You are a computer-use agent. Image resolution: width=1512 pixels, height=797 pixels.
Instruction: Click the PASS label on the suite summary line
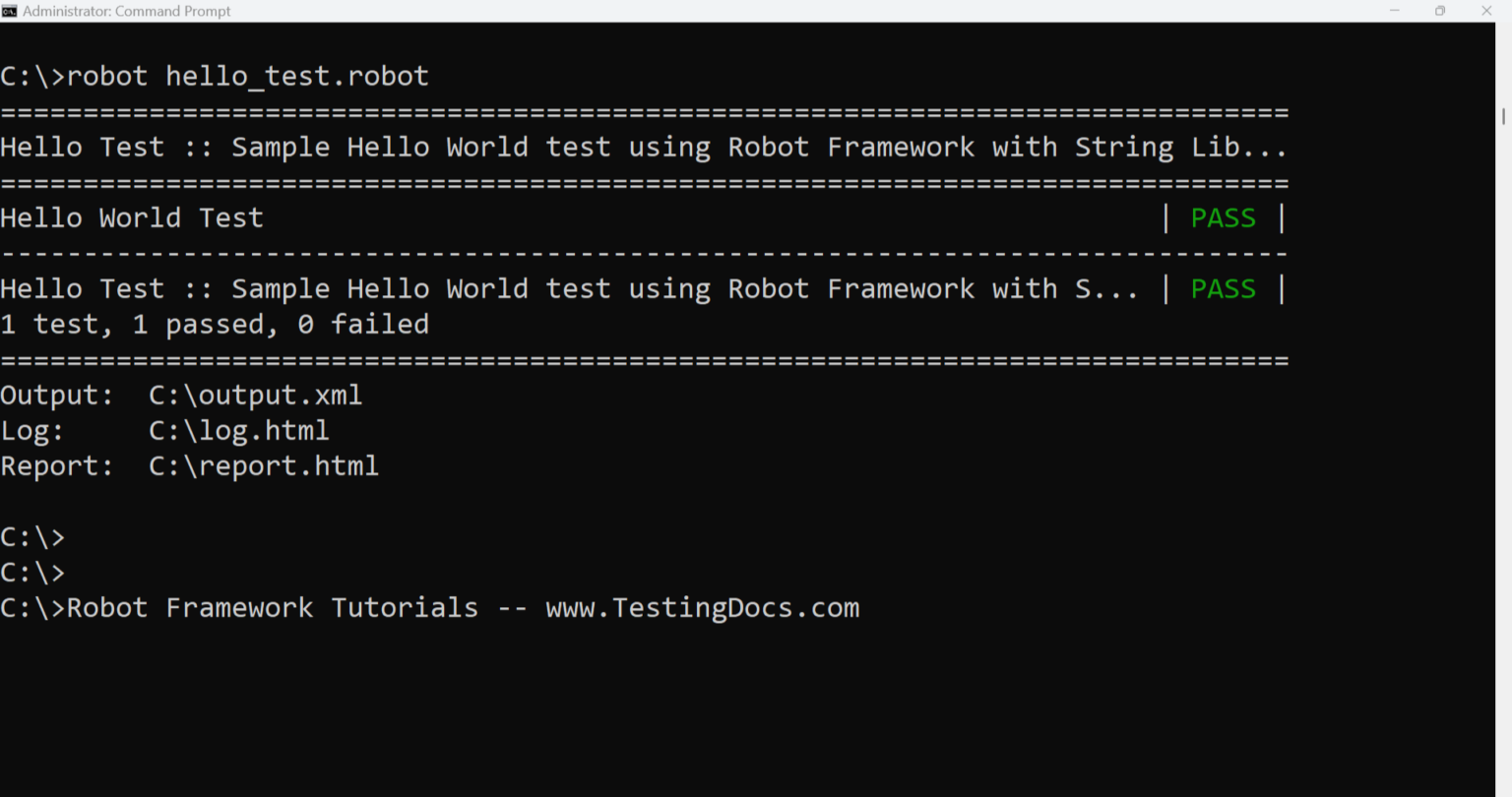click(1223, 288)
